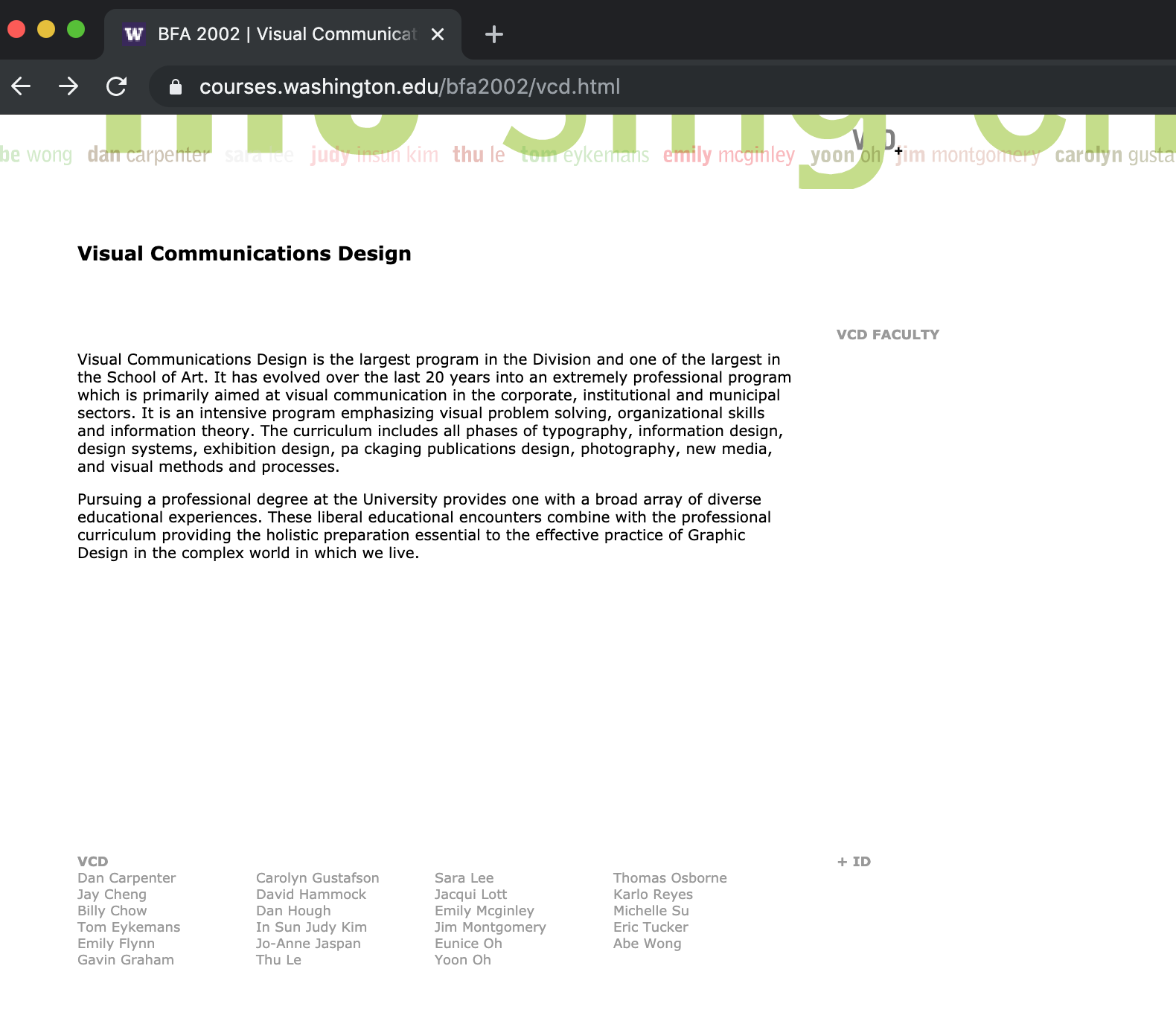Open a new browser tab
The width and height of the screenshot is (1176, 1027).
(494, 34)
